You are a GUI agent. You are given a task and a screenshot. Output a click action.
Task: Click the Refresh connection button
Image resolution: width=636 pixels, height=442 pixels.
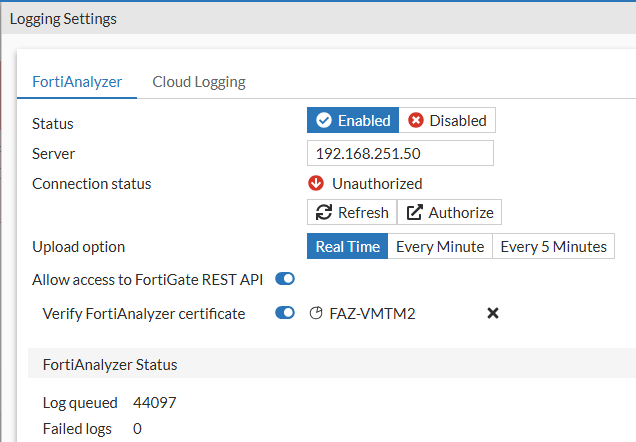coord(352,212)
